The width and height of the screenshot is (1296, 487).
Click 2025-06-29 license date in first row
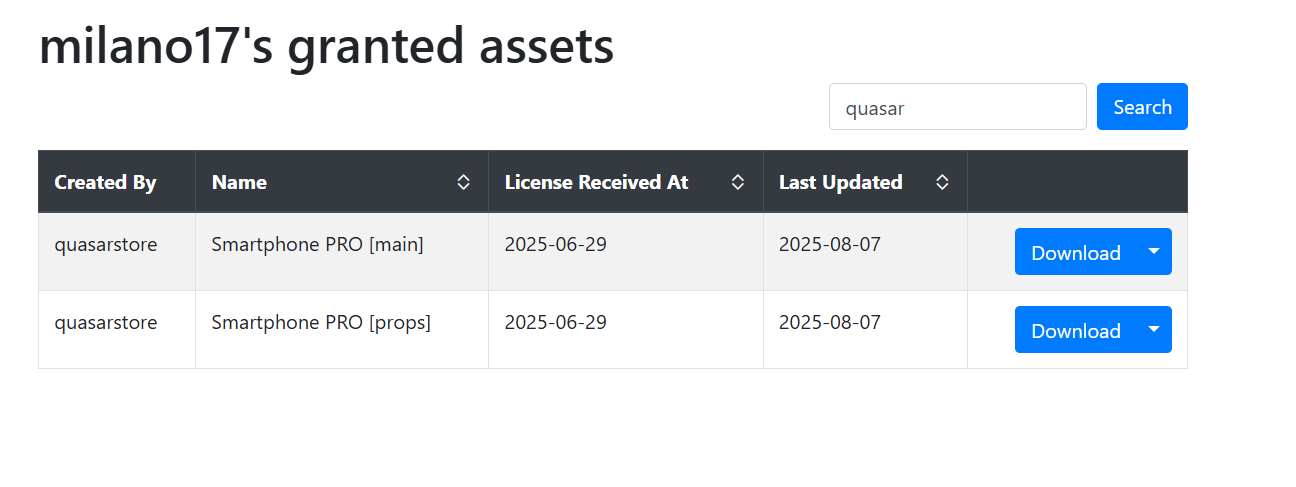click(x=555, y=244)
